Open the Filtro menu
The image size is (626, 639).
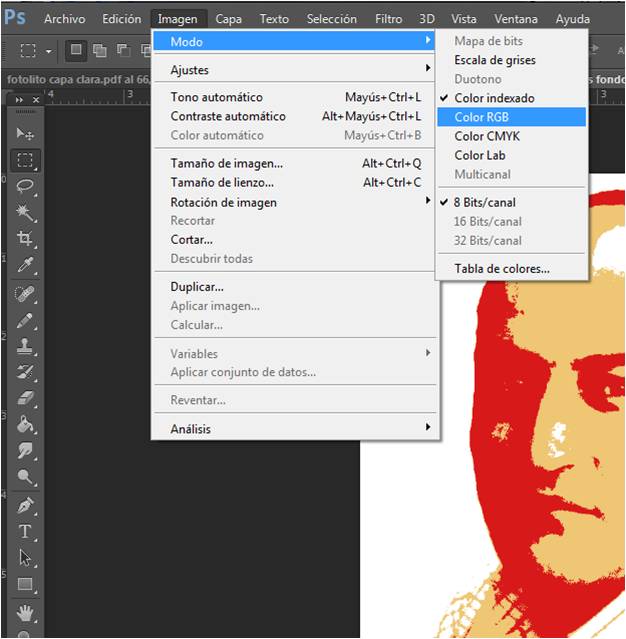[x=388, y=19]
